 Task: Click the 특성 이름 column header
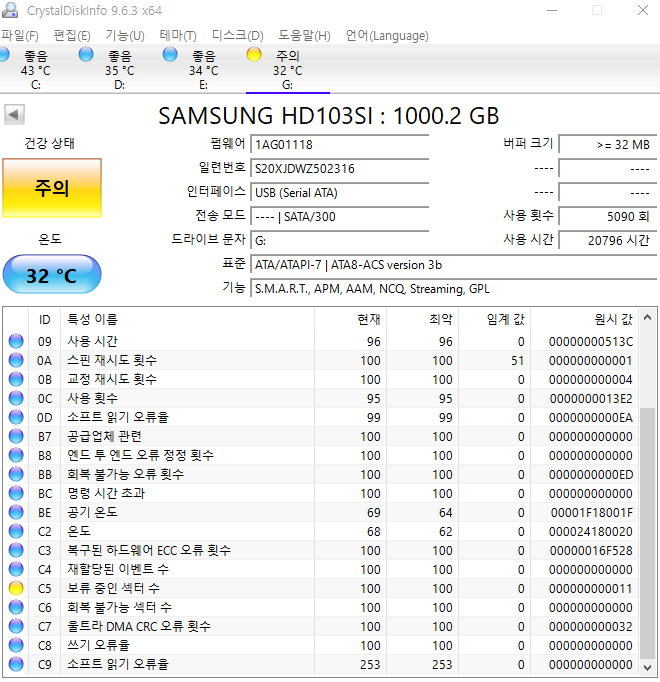coord(187,320)
